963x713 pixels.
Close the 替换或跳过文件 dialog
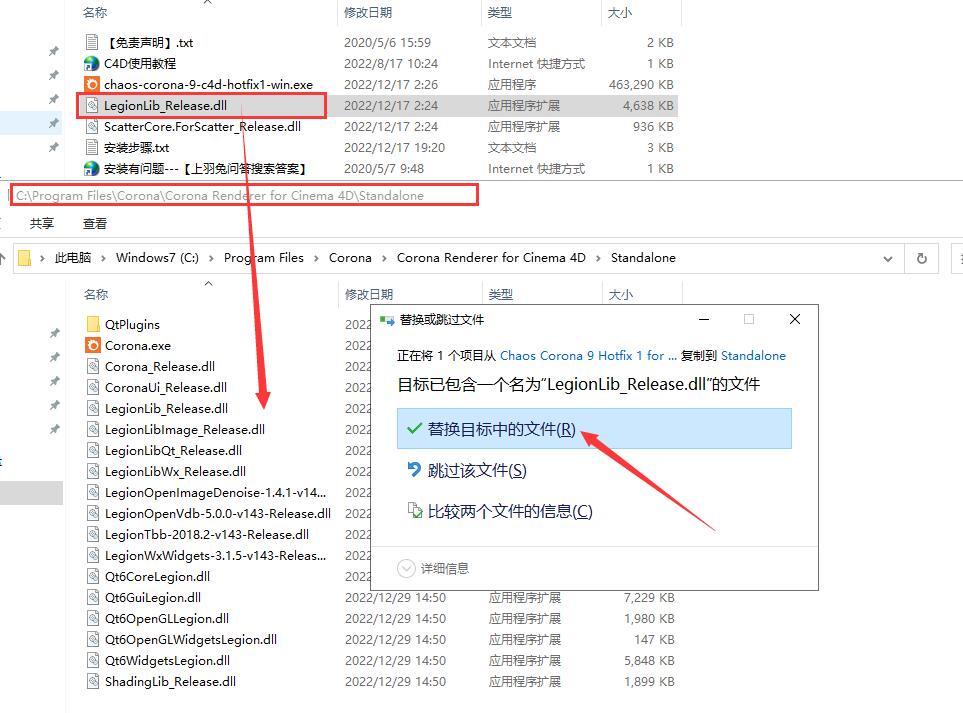tap(794, 319)
